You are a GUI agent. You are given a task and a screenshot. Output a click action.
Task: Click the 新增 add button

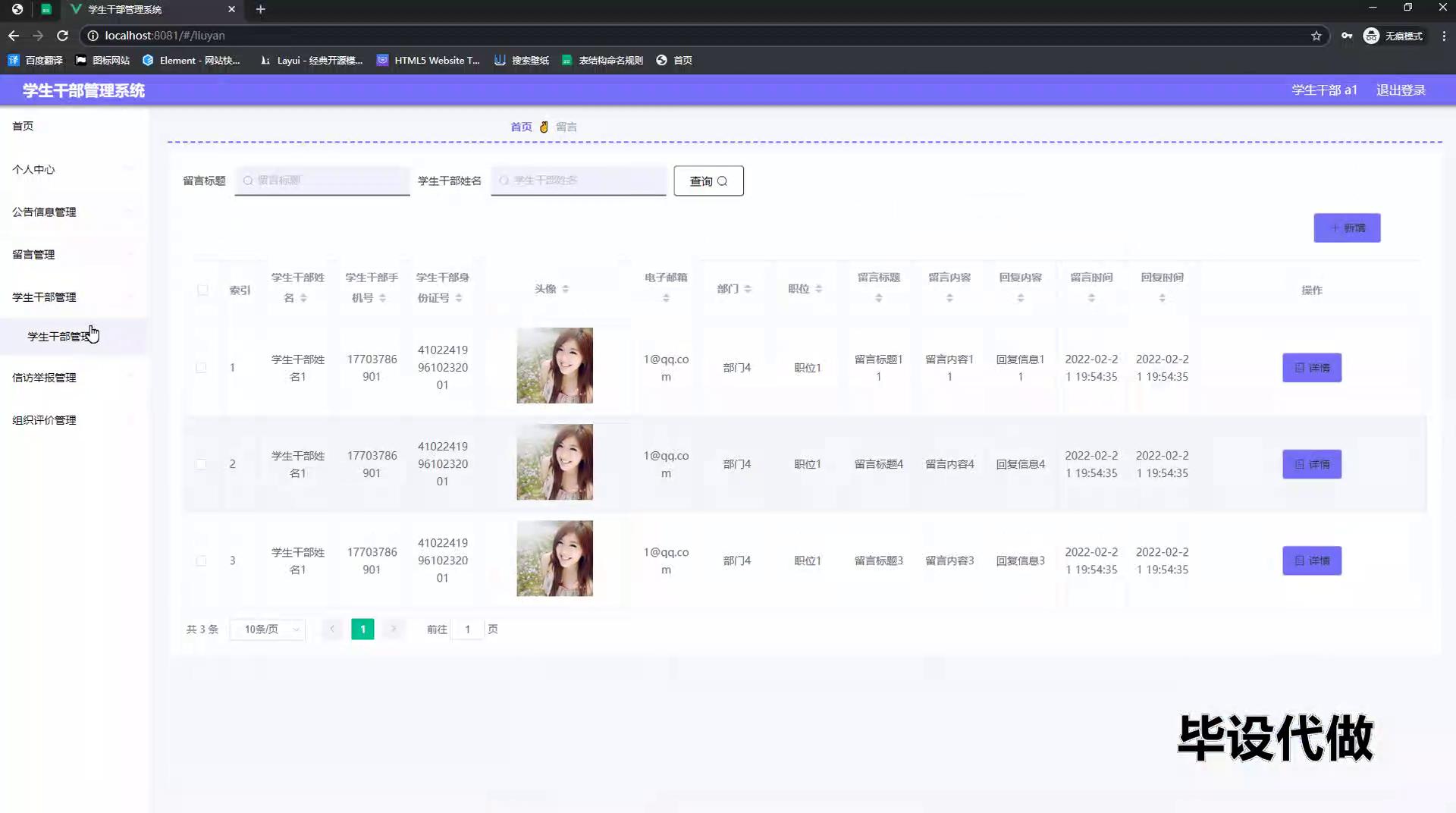[1347, 228]
